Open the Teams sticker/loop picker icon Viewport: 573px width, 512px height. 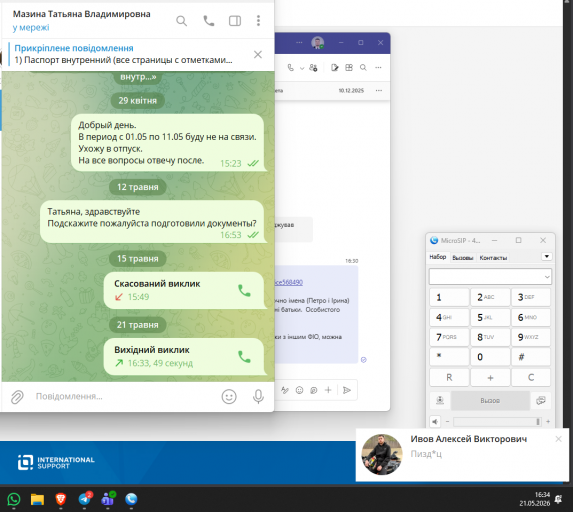pyautogui.click(x=314, y=390)
